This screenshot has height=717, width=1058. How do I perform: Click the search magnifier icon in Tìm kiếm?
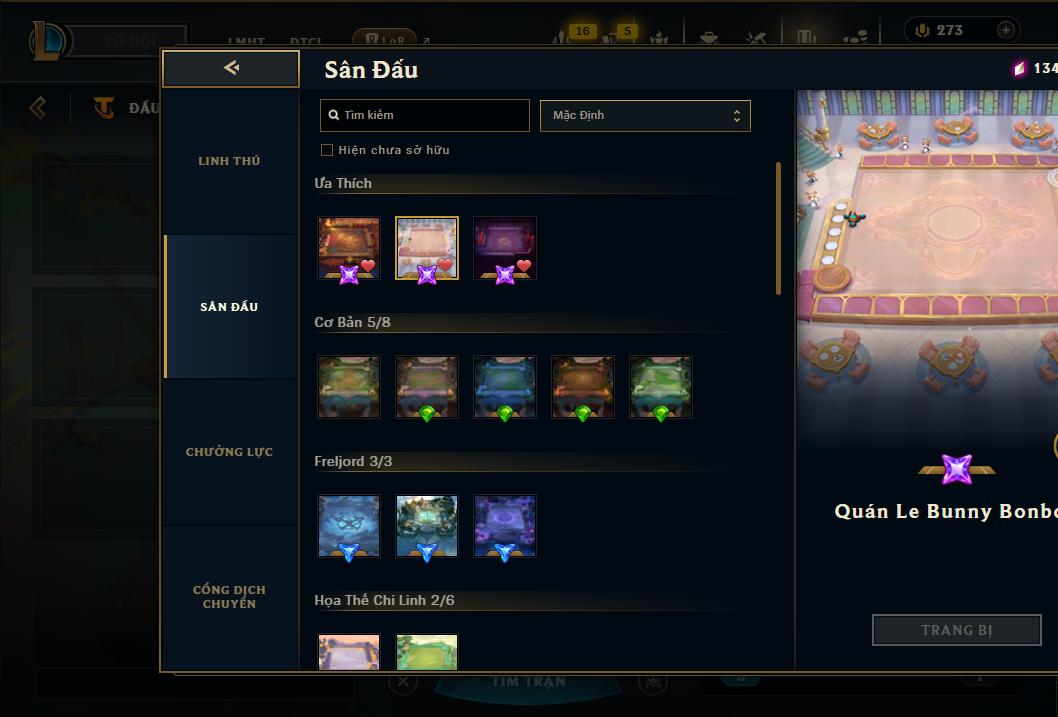point(333,115)
